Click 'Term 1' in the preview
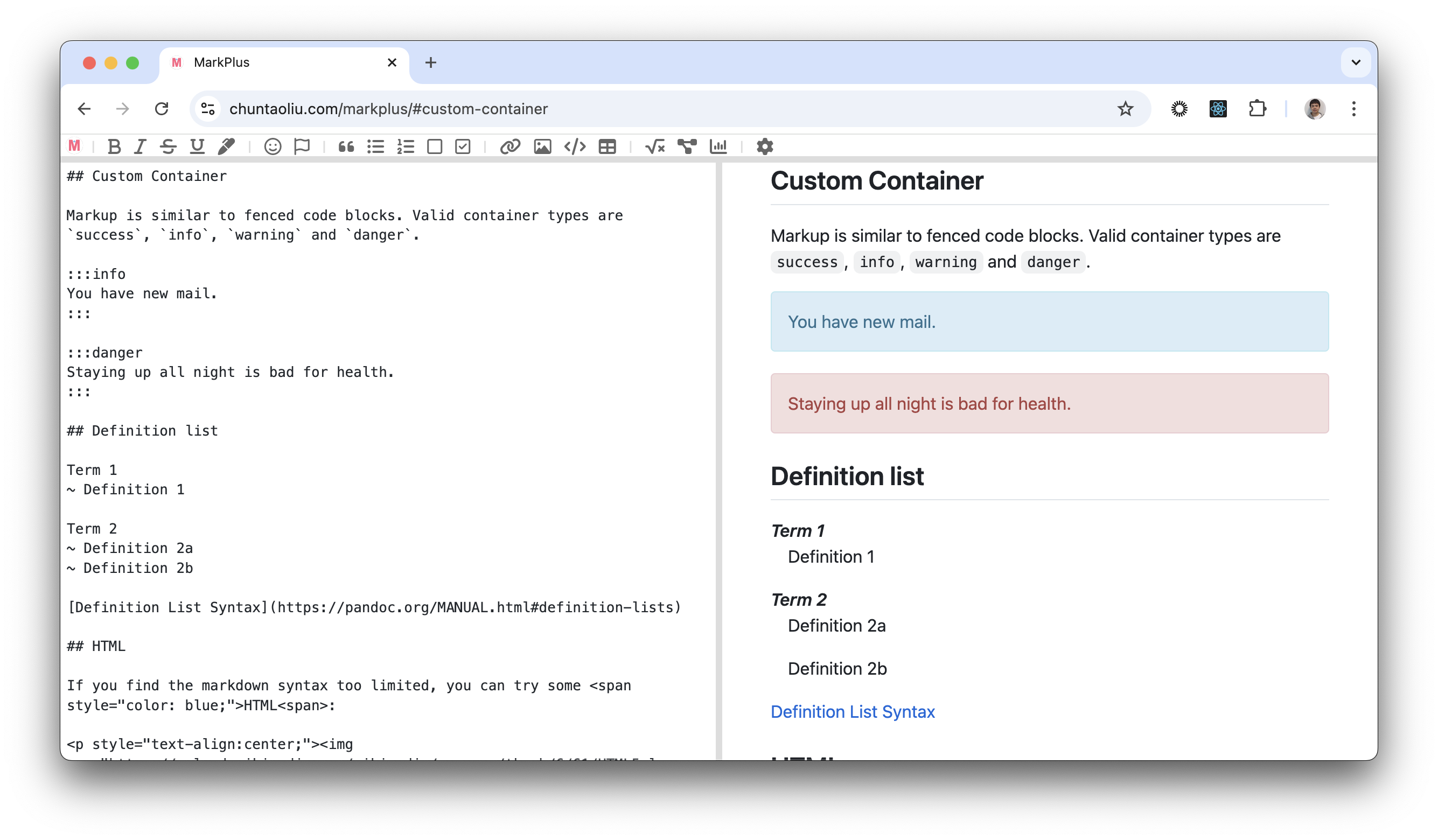Screen dimensions: 1438x840 (797, 531)
